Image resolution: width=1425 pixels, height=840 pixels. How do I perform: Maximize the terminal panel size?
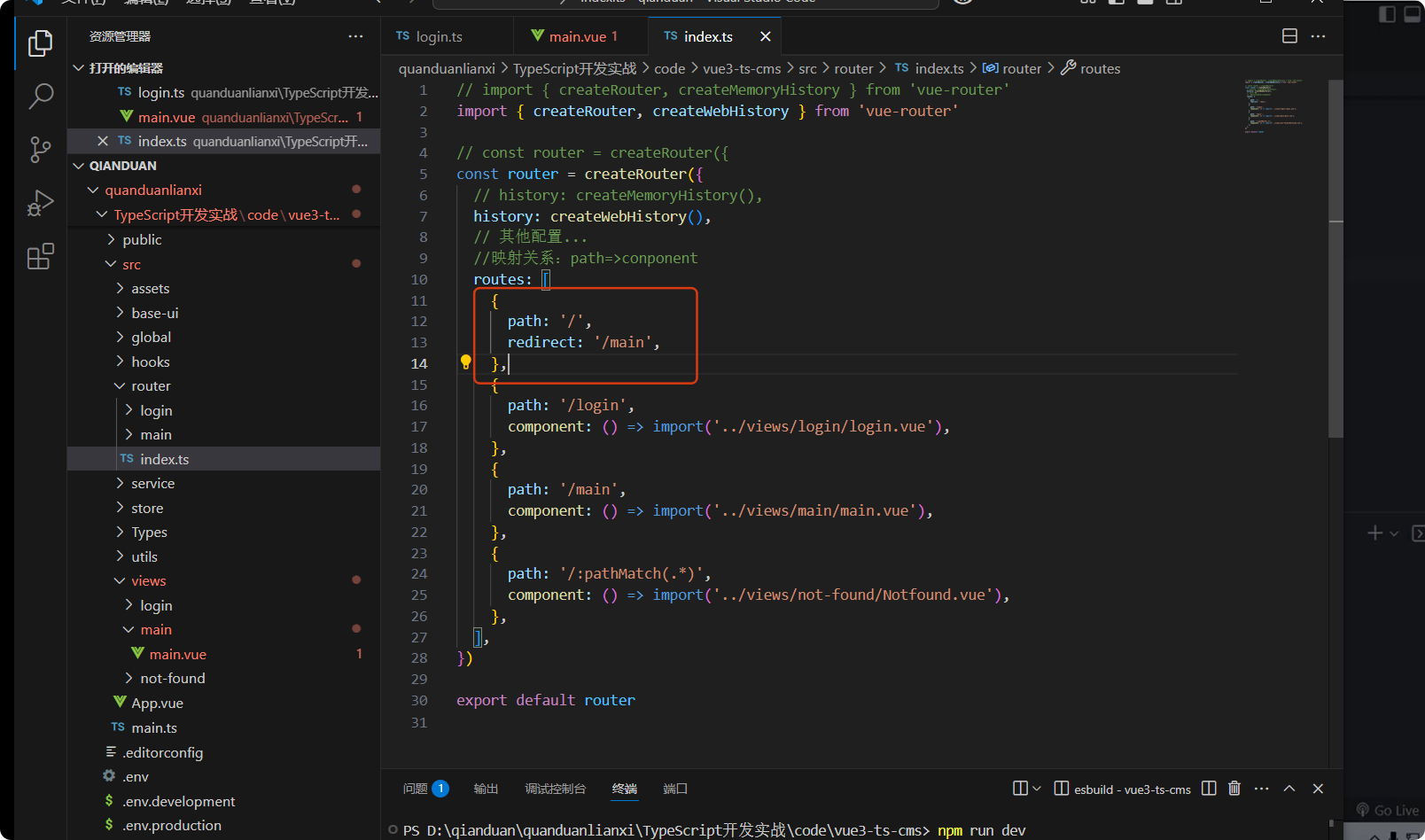coord(1289,789)
